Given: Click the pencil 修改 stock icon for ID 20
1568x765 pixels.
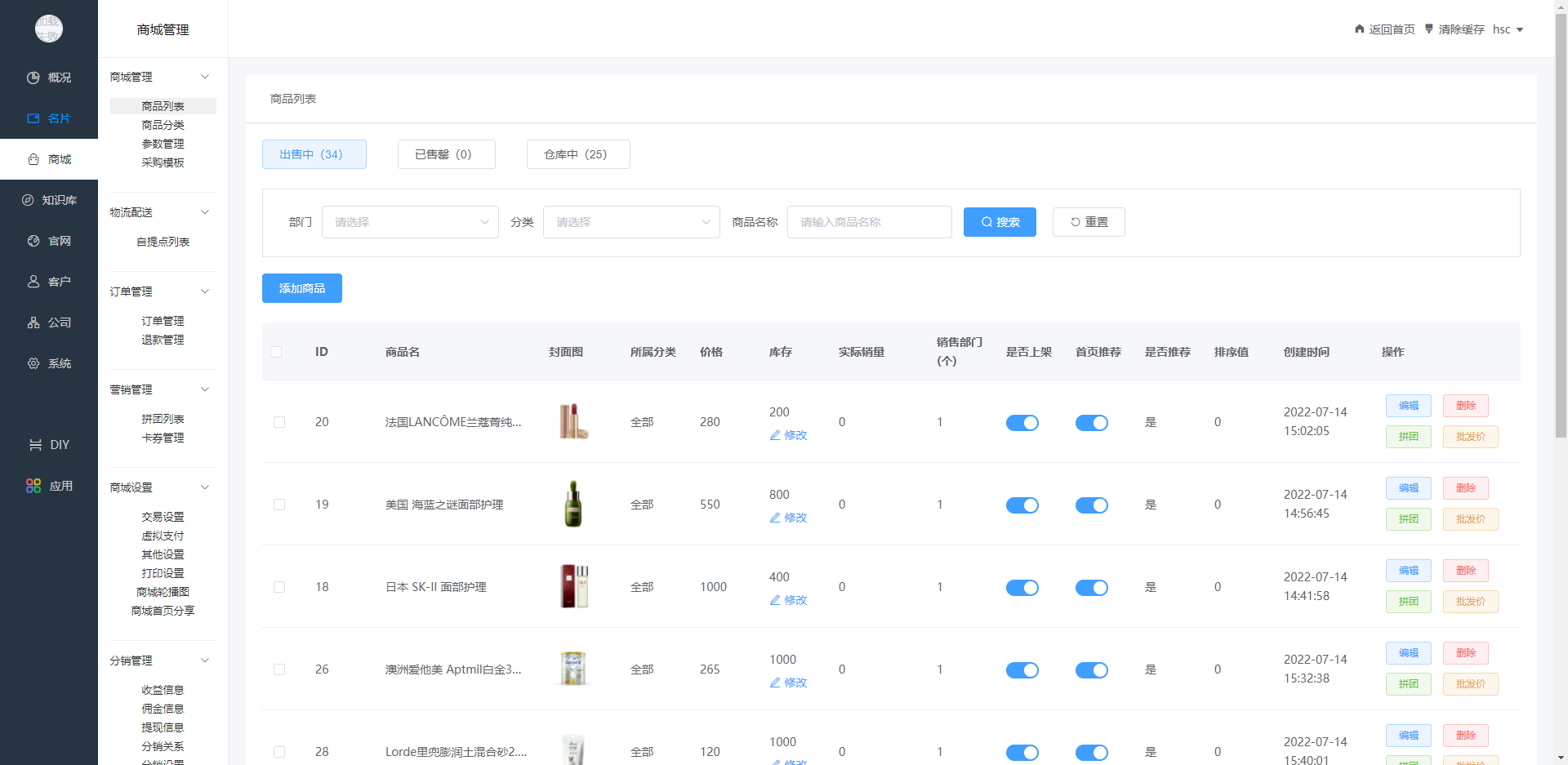Looking at the screenshot, I should pos(775,435).
